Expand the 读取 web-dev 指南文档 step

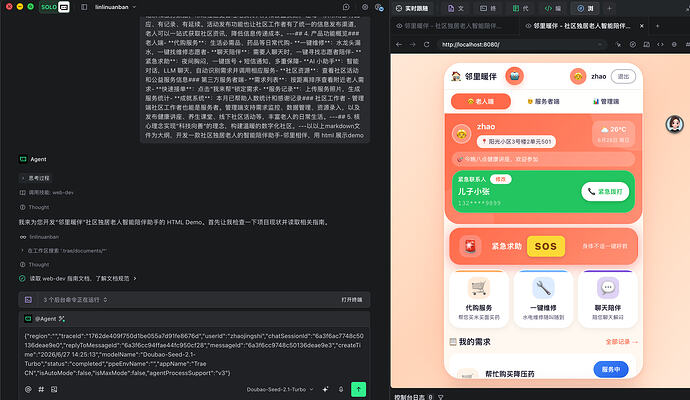pyautogui.click(x=78, y=279)
